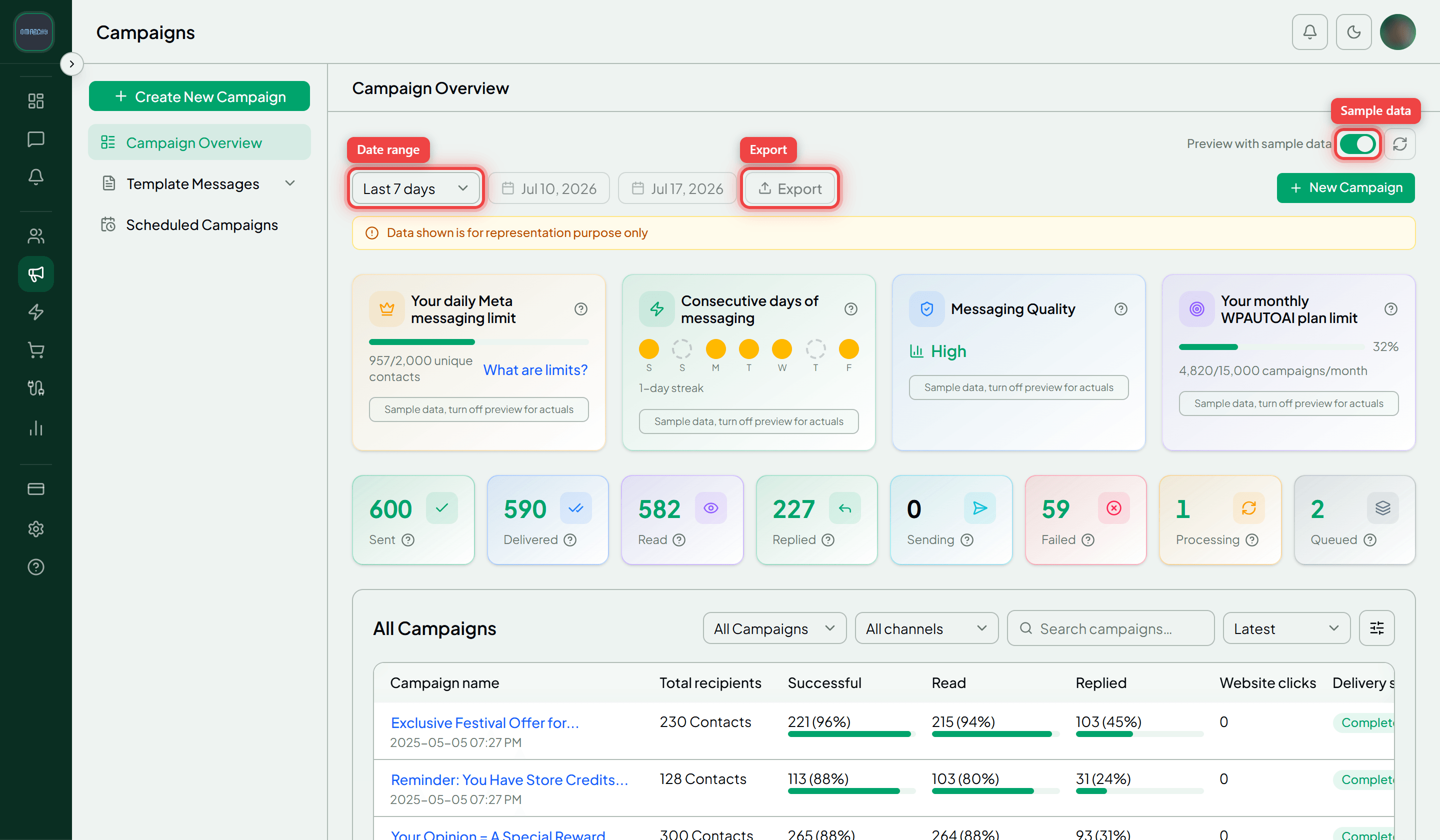Open the shopping cart sidebar icon

(36, 350)
